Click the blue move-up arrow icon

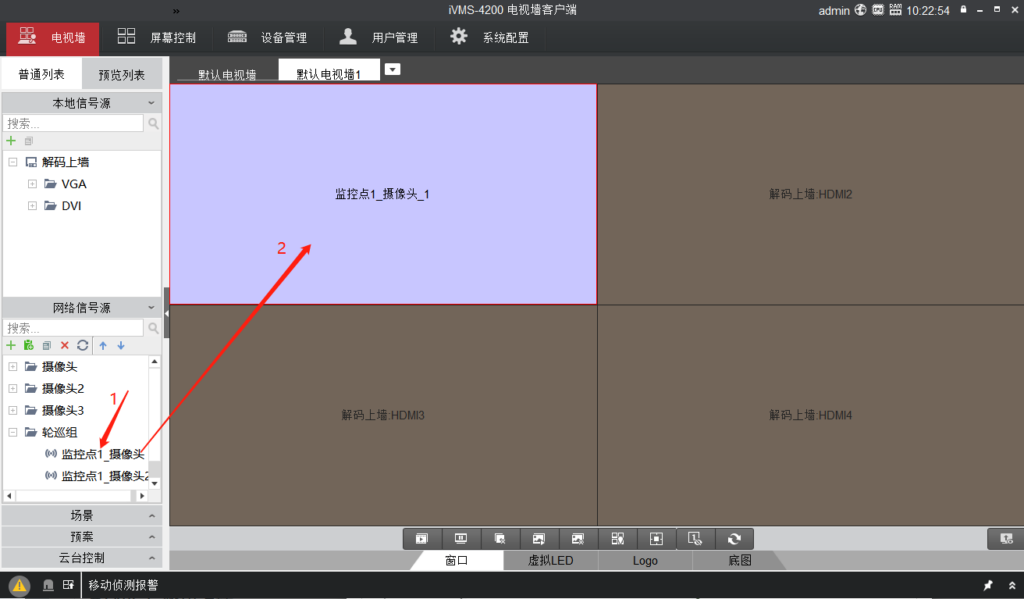tap(102, 345)
